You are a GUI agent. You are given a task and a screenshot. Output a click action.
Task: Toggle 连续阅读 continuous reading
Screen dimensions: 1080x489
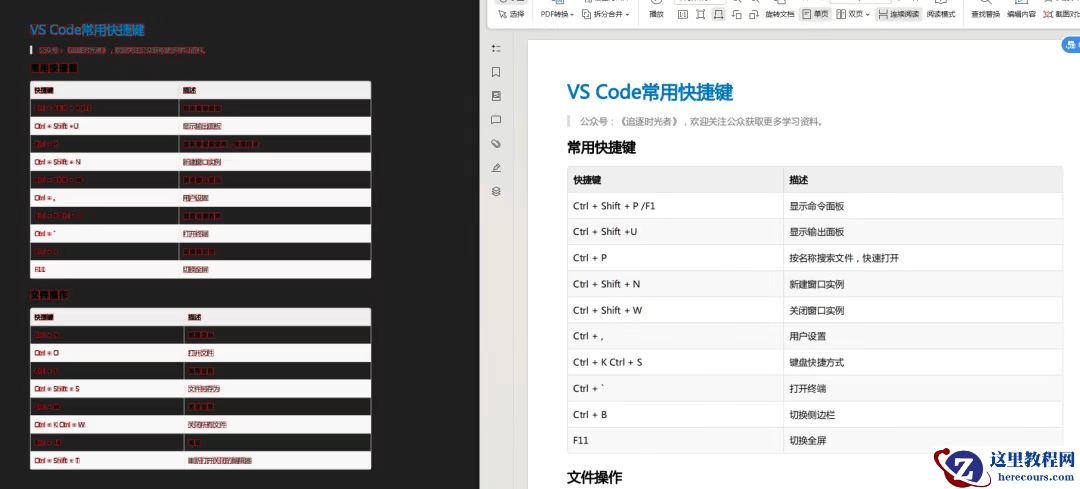899,14
